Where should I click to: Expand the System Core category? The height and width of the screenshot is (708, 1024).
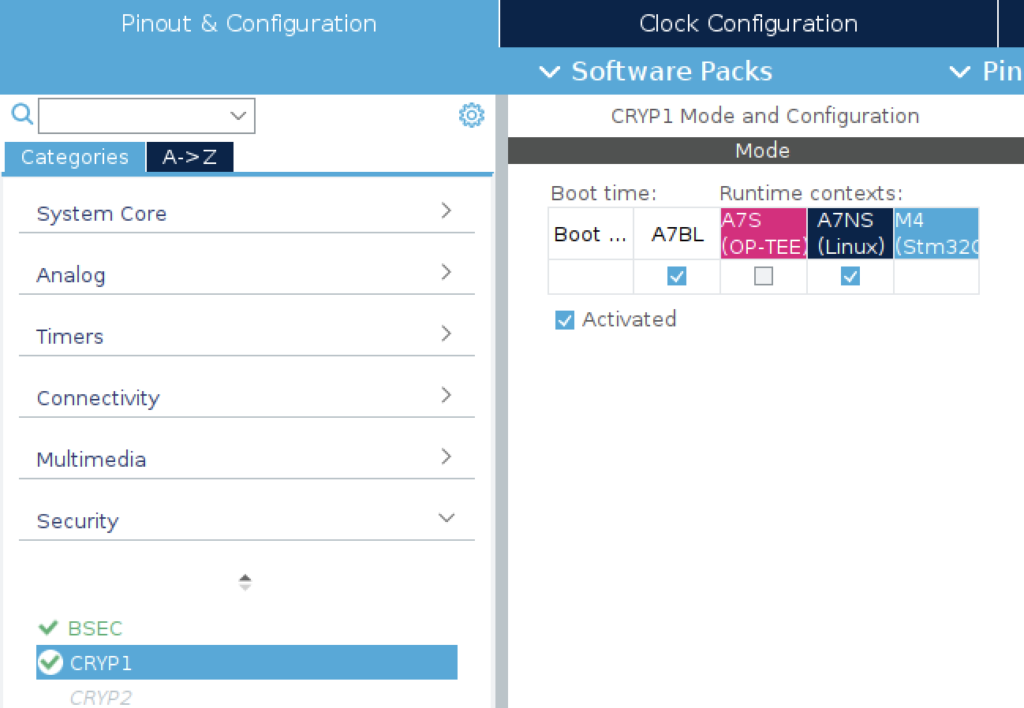(x=247, y=213)
